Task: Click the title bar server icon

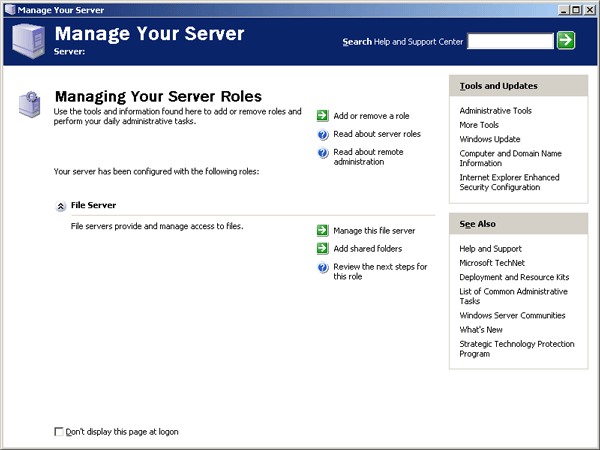Action: [10, 10]
